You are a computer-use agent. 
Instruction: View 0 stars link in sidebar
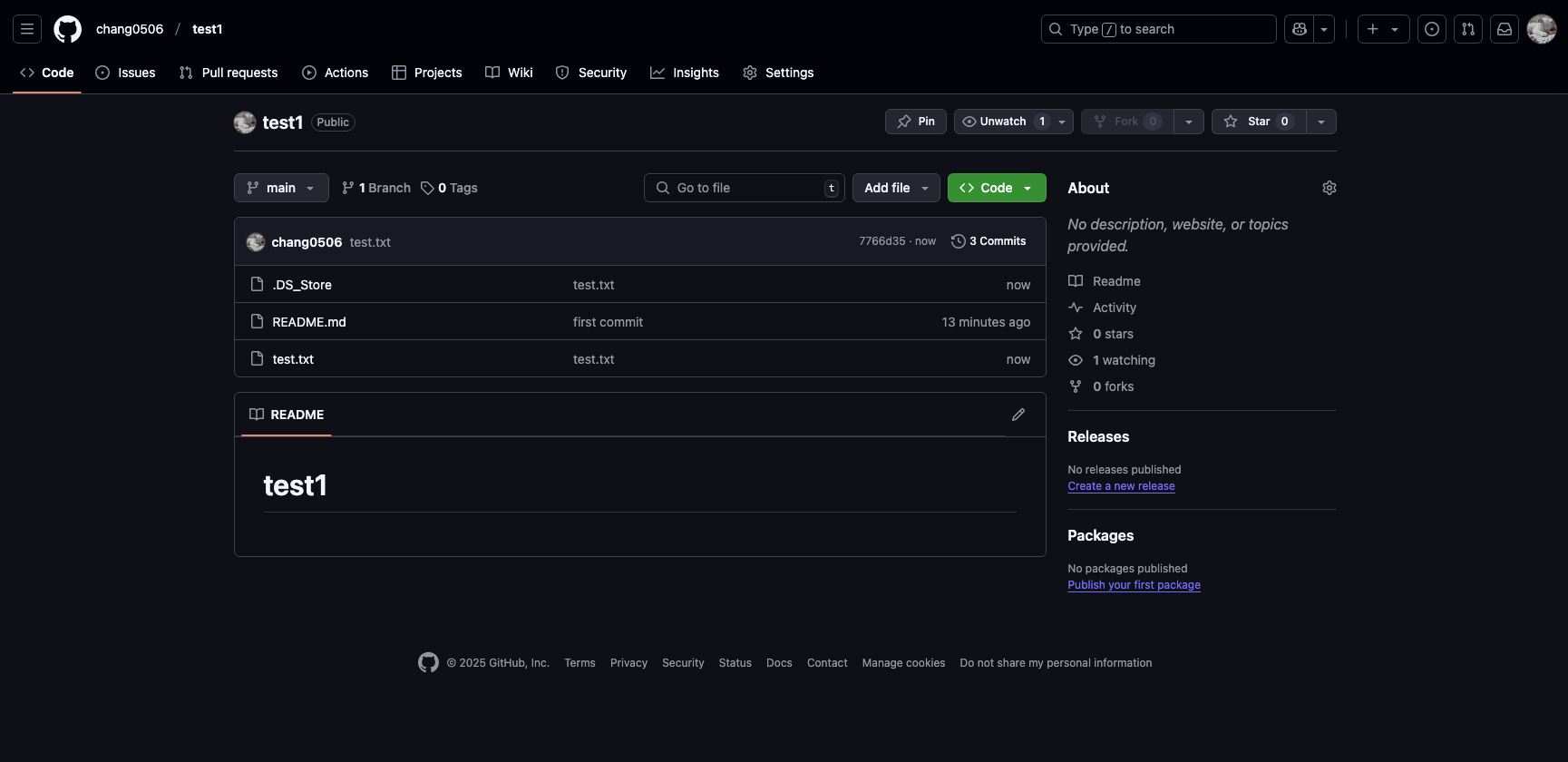click(1101, 334)
